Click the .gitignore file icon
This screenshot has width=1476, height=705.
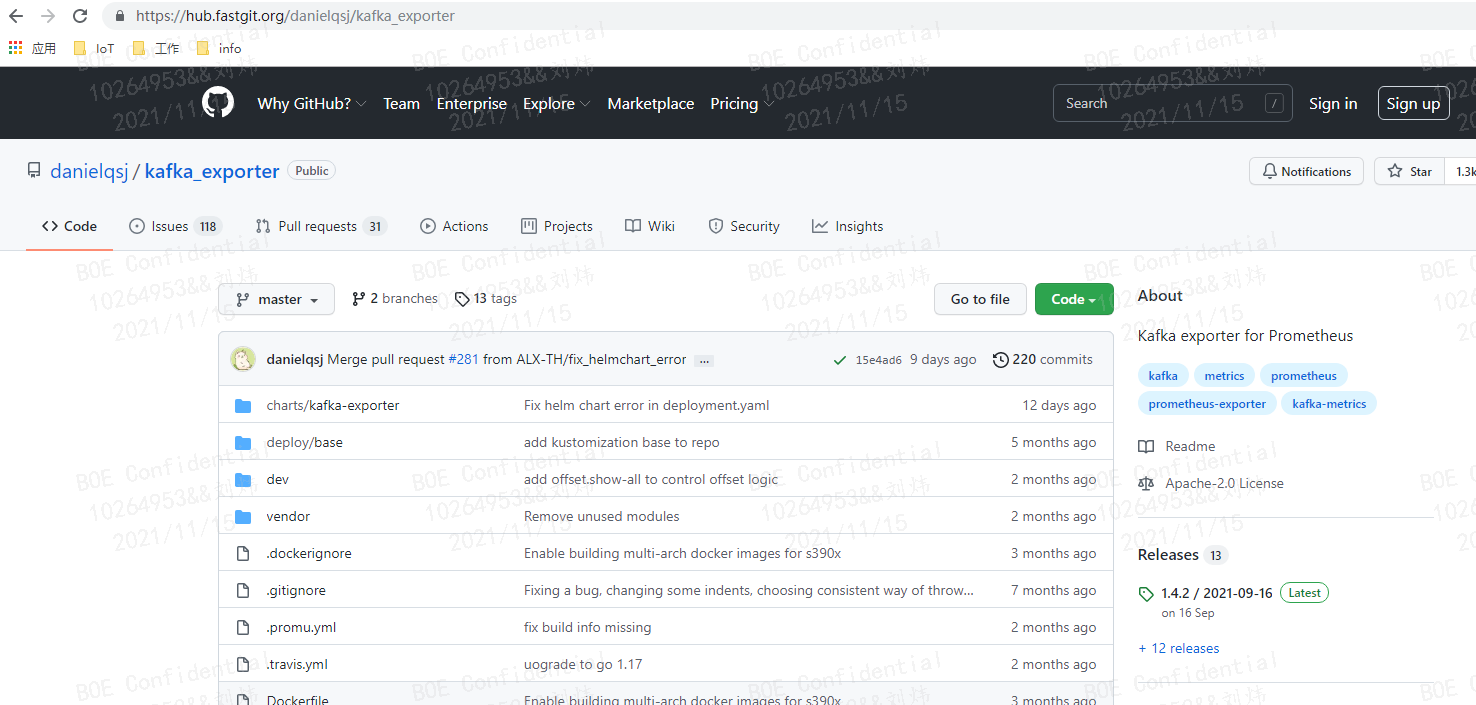click(x=242, y=591)
